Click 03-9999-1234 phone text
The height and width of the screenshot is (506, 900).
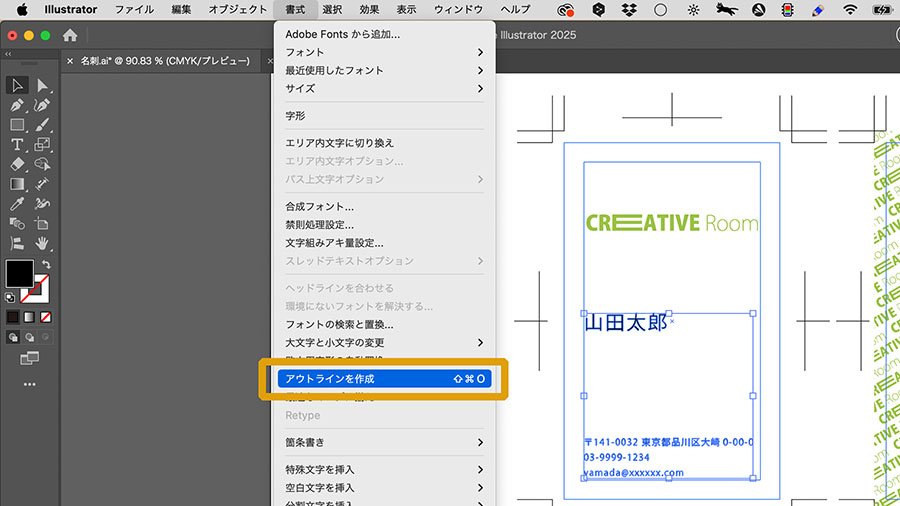(x=617, y=458)
